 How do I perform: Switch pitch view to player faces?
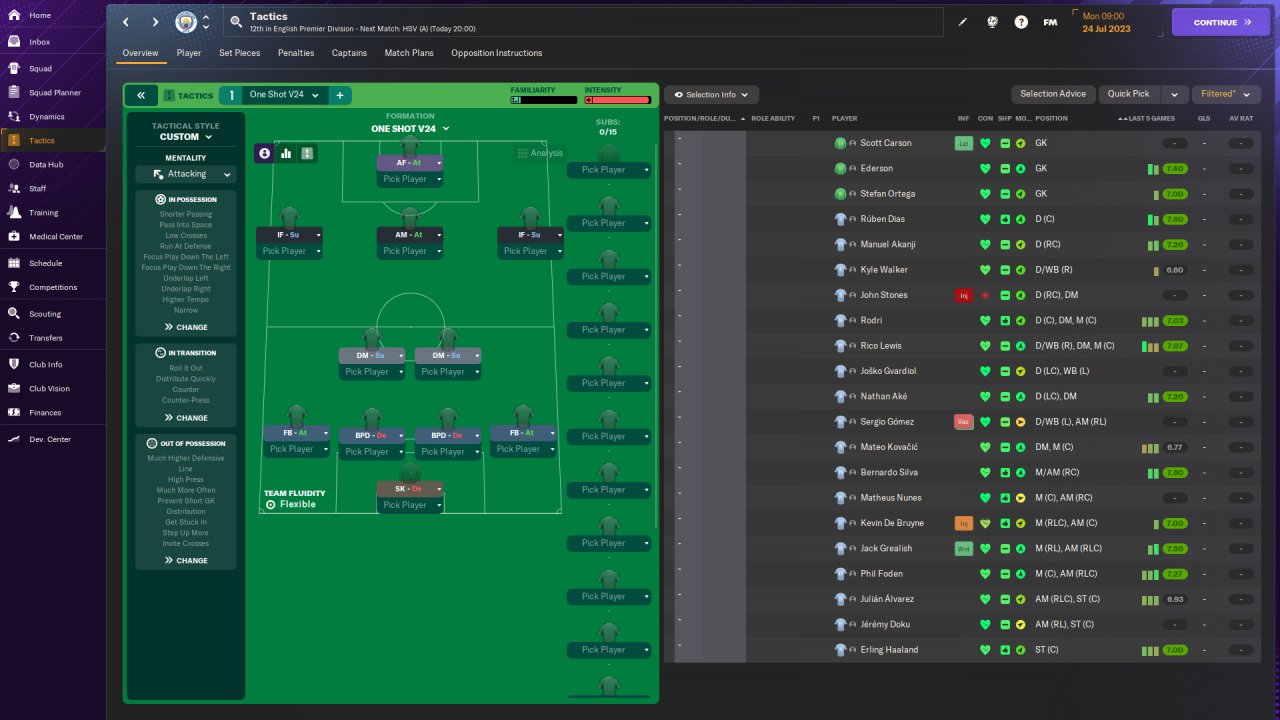point(264,153)
